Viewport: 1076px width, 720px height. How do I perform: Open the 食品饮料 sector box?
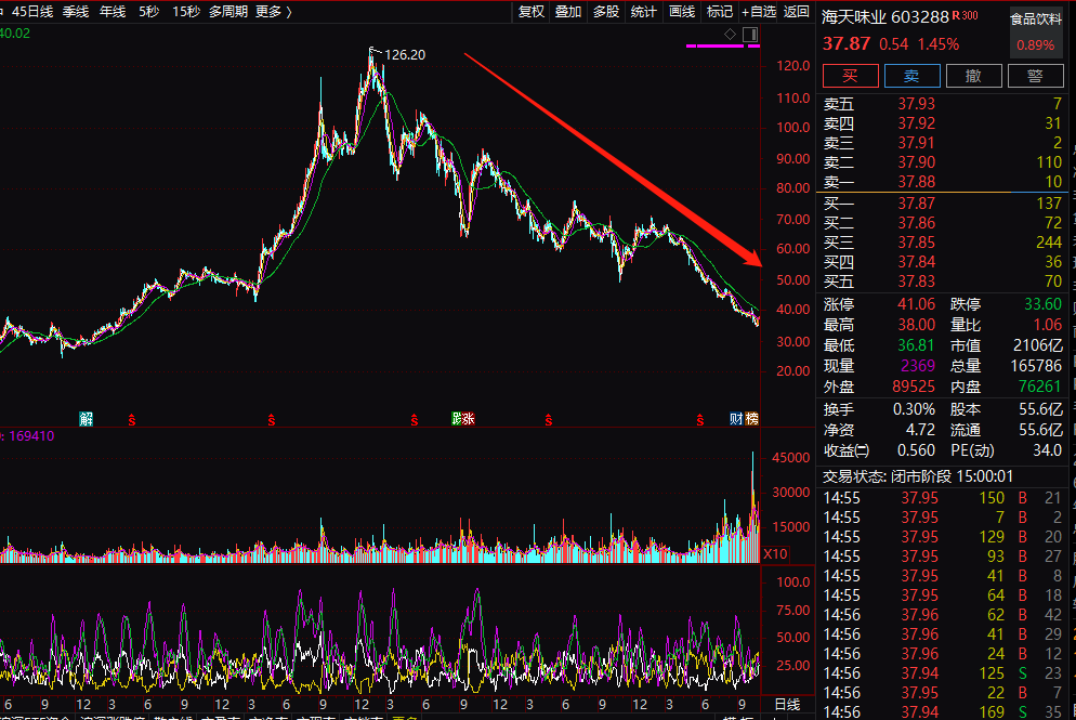pos(1036,32)
